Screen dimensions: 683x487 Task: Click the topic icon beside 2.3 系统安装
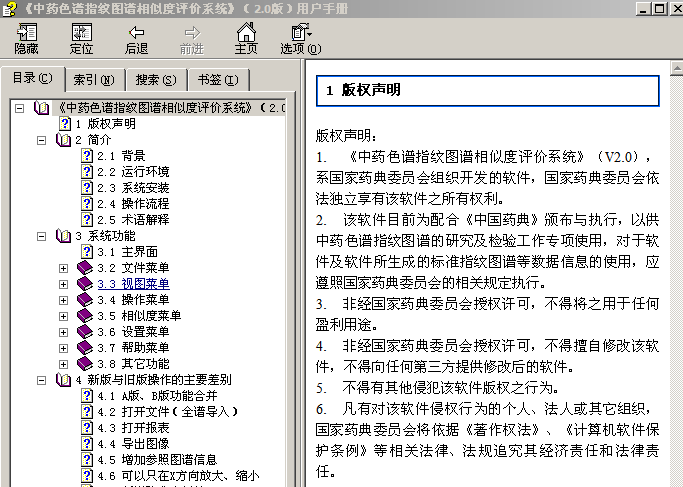point(87,188)
